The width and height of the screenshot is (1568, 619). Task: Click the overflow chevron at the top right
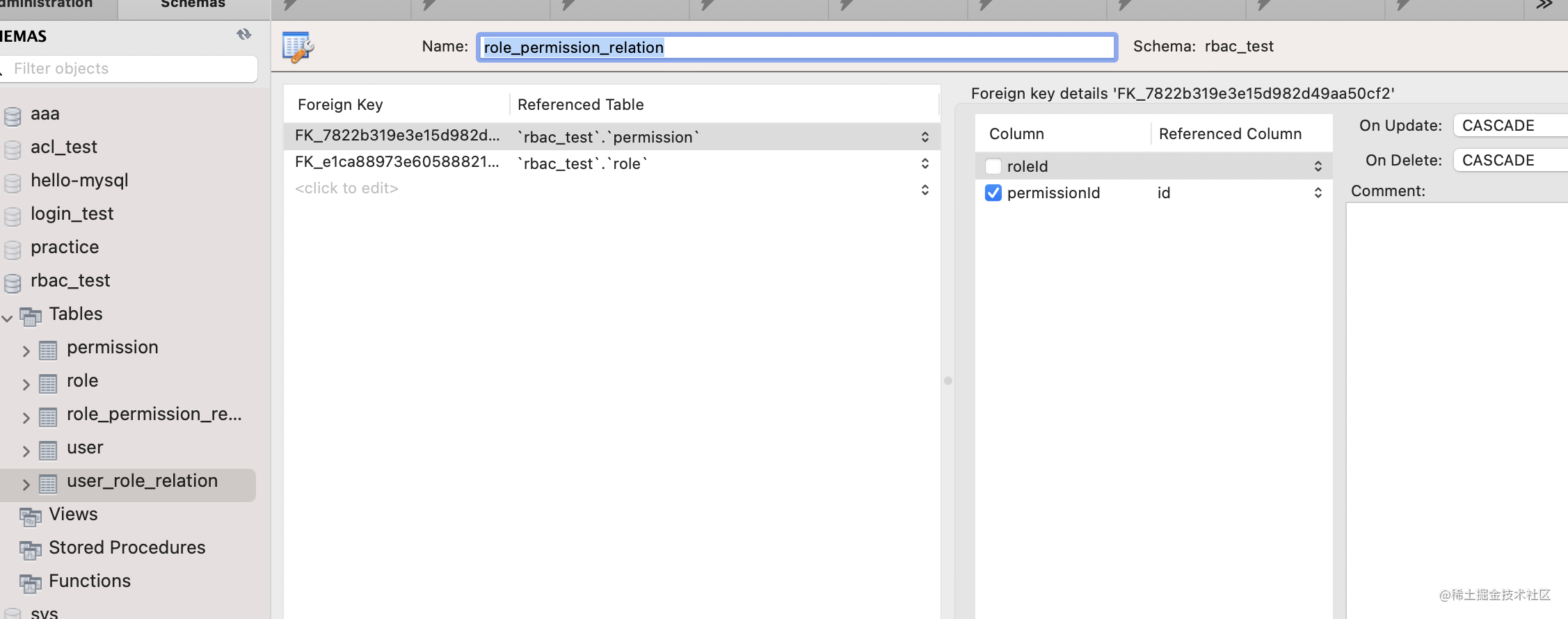coord(1544,6)
